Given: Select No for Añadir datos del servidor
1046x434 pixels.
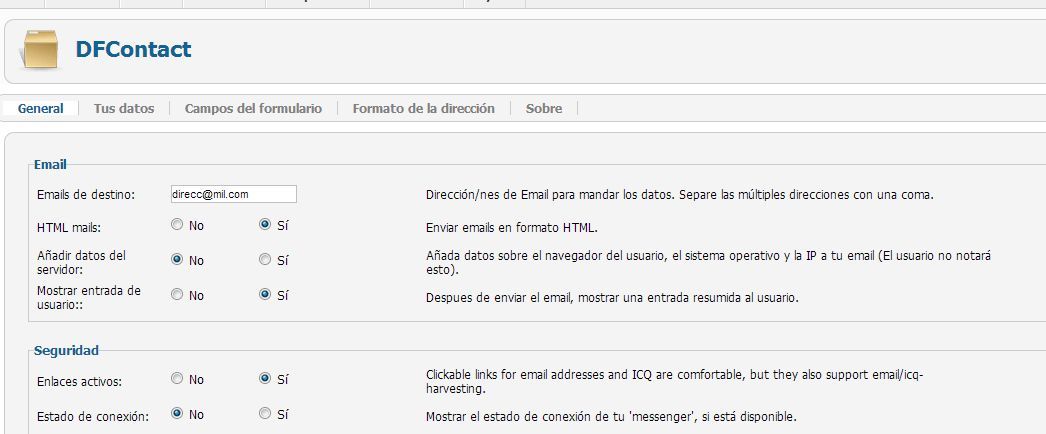Looking at the screenshot, I should tap(177, 259).
